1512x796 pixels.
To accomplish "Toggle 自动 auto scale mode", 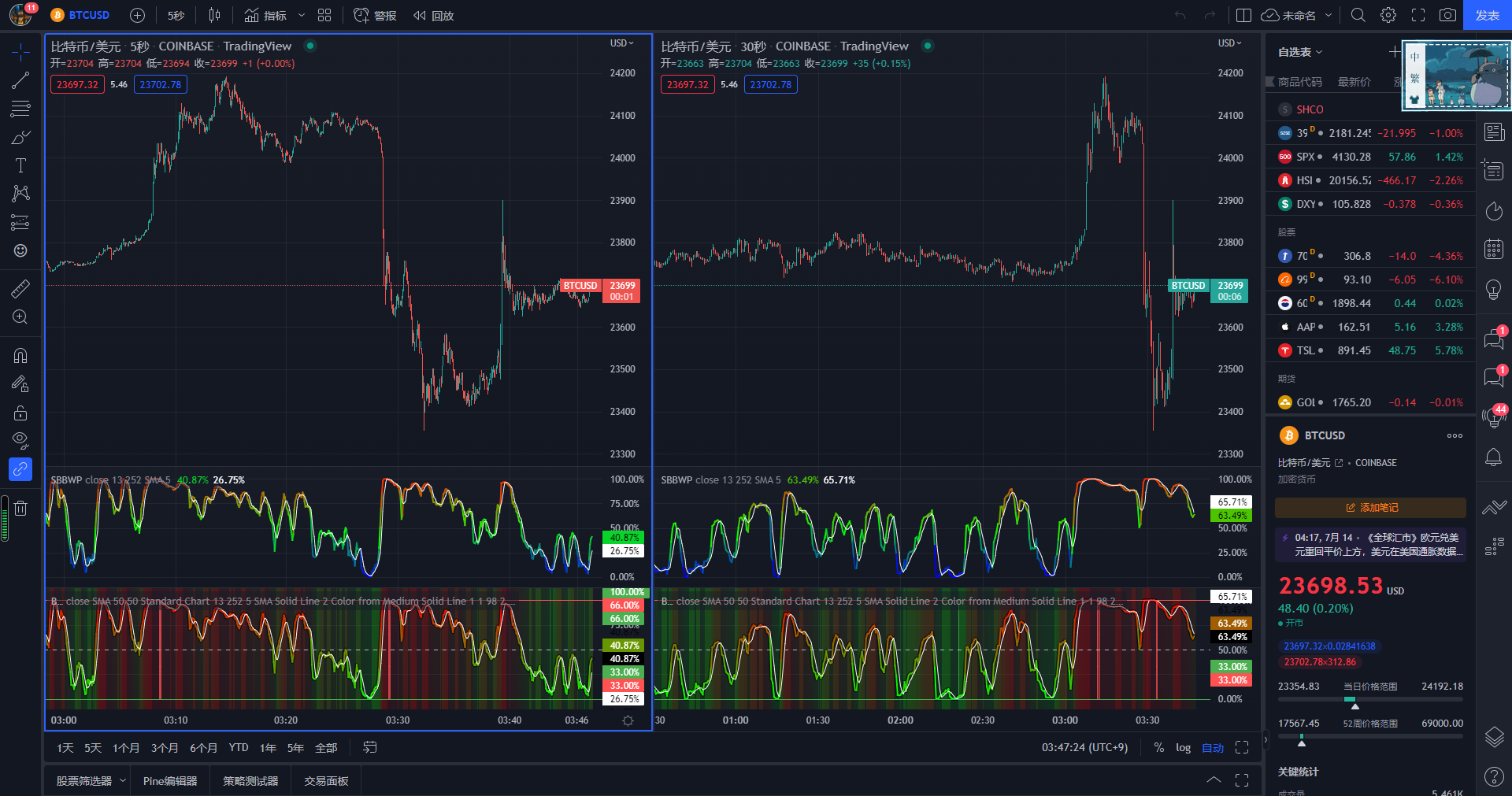I will click(x=1213, y=747).
